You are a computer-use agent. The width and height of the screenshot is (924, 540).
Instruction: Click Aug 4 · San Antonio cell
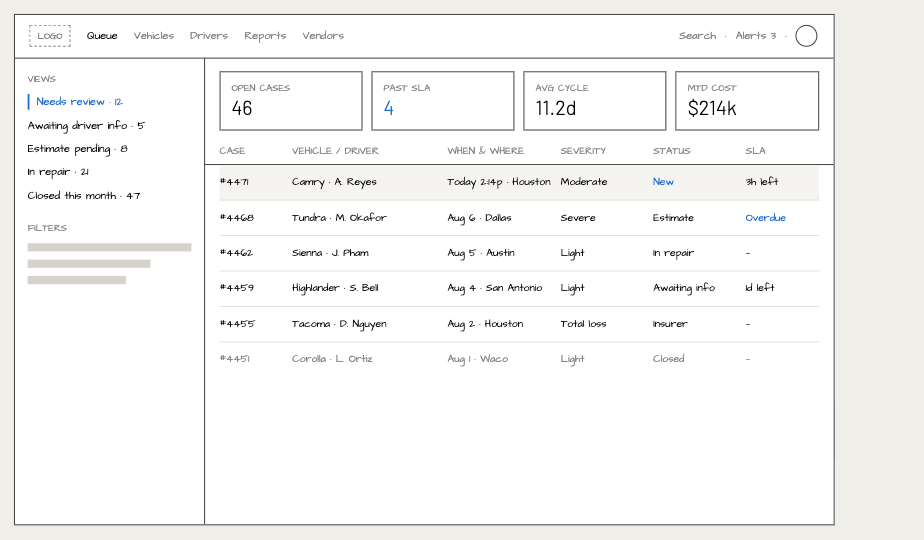coord(495,288)
